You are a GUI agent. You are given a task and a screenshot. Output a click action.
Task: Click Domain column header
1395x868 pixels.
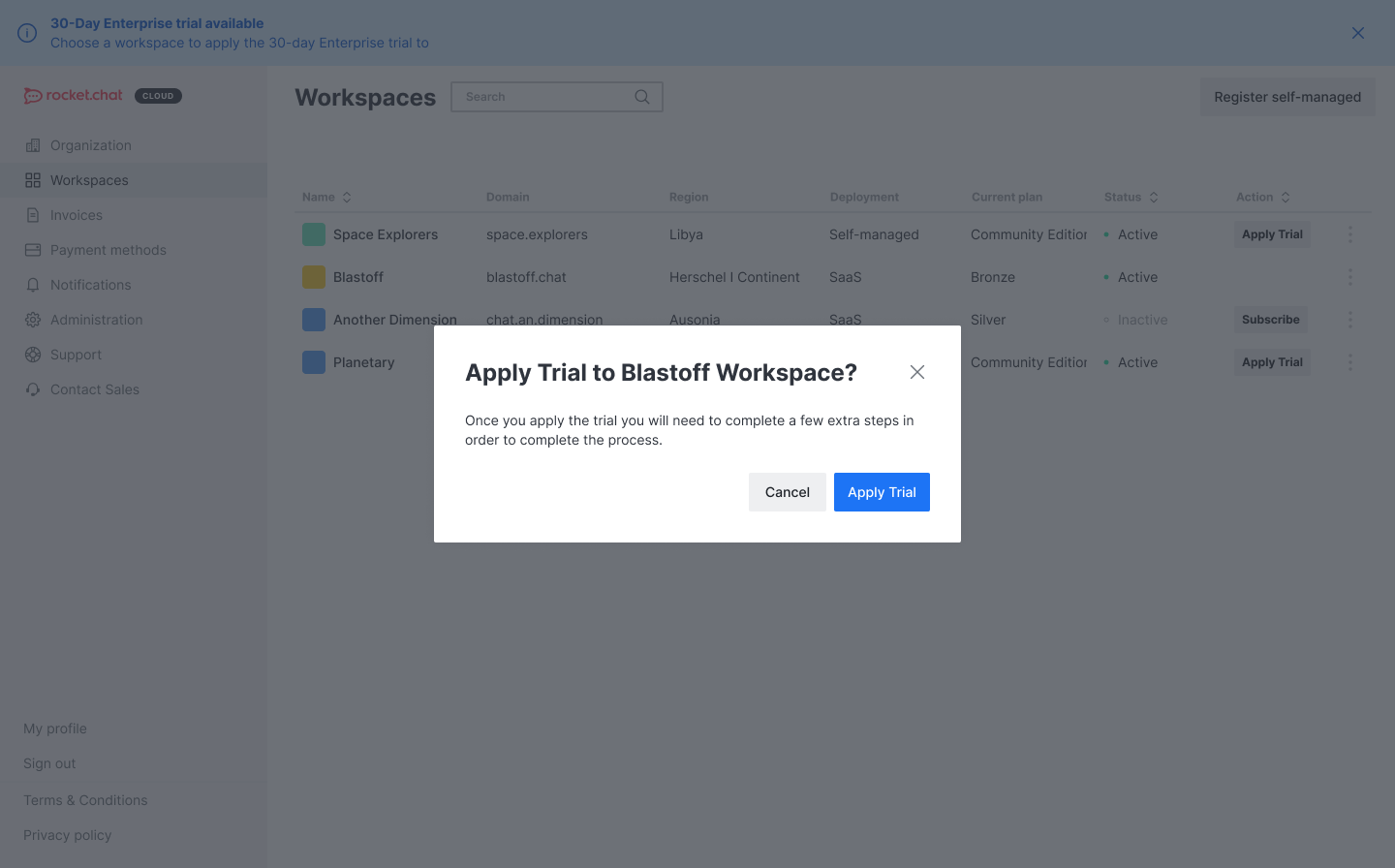pos(508,197)
